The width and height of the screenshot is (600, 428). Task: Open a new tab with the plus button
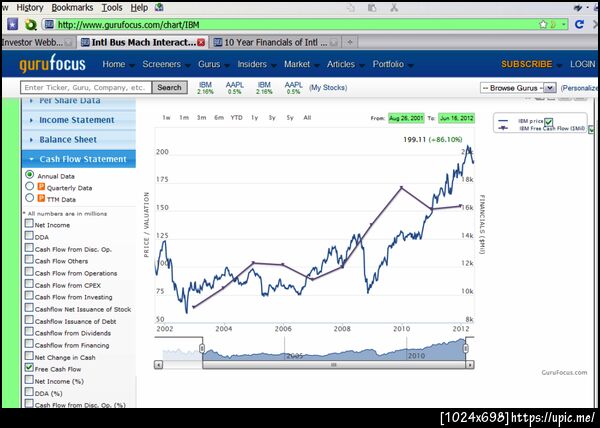(349, 42)
